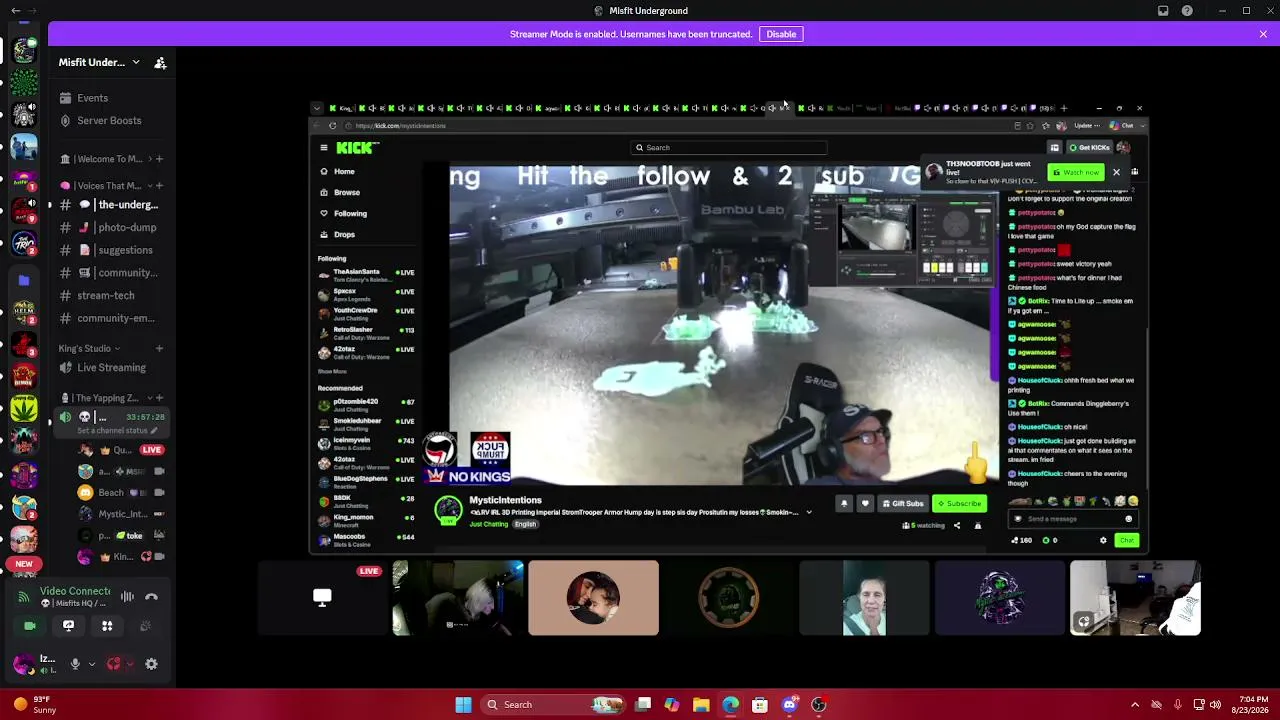Dismiss the Streamer Mode banner
Screen dimensions: 1280x720
click(1263, 34)
